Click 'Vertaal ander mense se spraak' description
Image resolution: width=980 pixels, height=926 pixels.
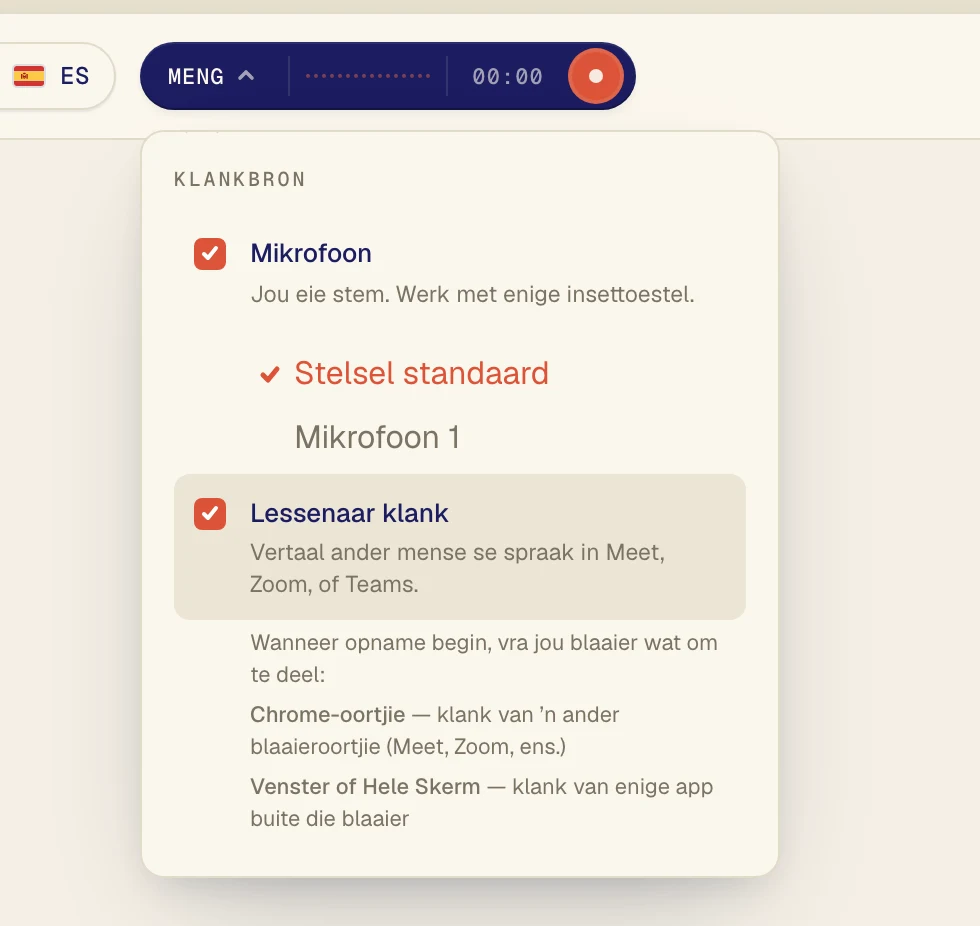458,569
